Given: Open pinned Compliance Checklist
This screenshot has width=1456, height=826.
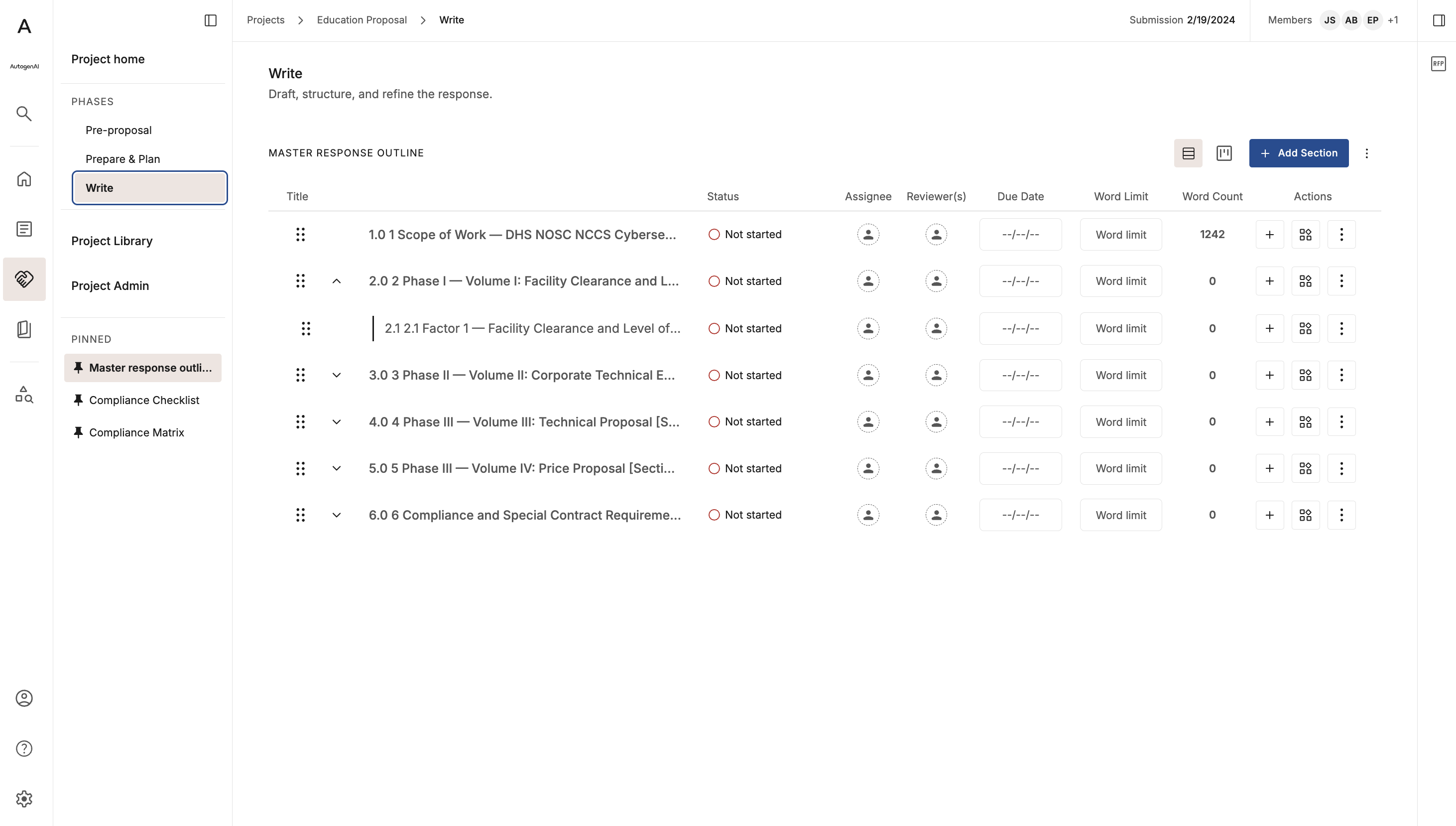Looking at the screenshot, I should pyautogui.click(x=143, y=400).
